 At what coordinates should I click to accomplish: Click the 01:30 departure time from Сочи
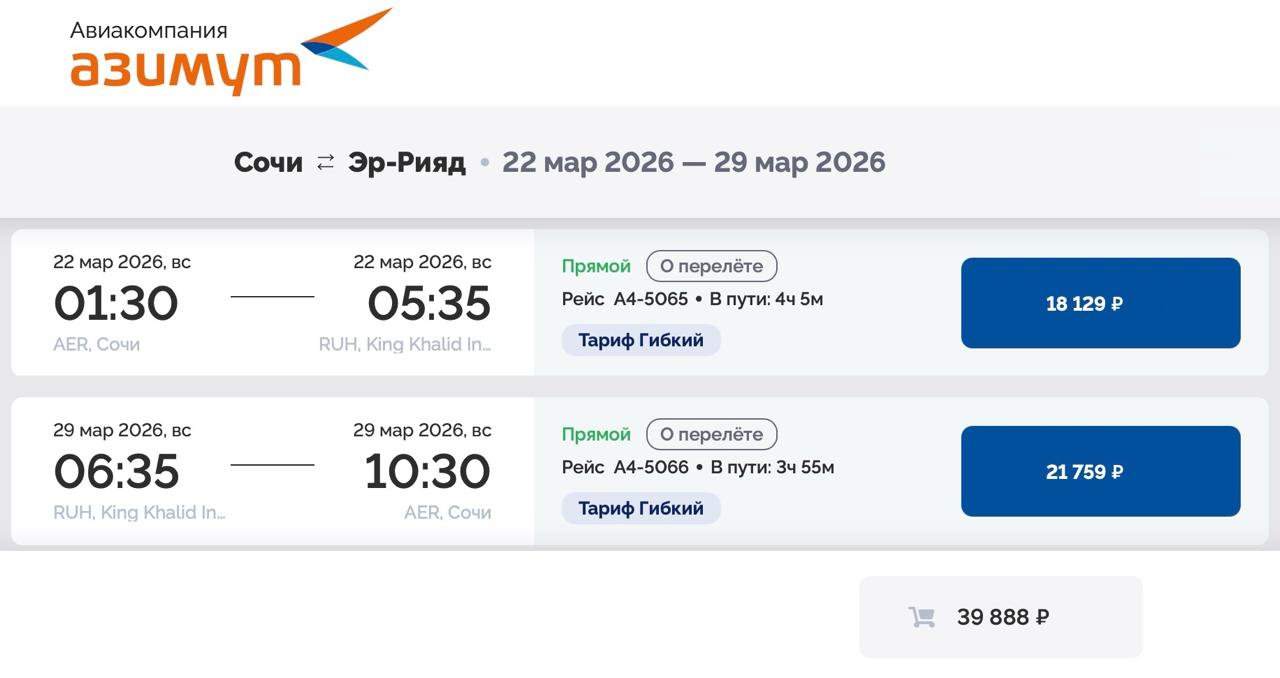(x=116, y=303)
